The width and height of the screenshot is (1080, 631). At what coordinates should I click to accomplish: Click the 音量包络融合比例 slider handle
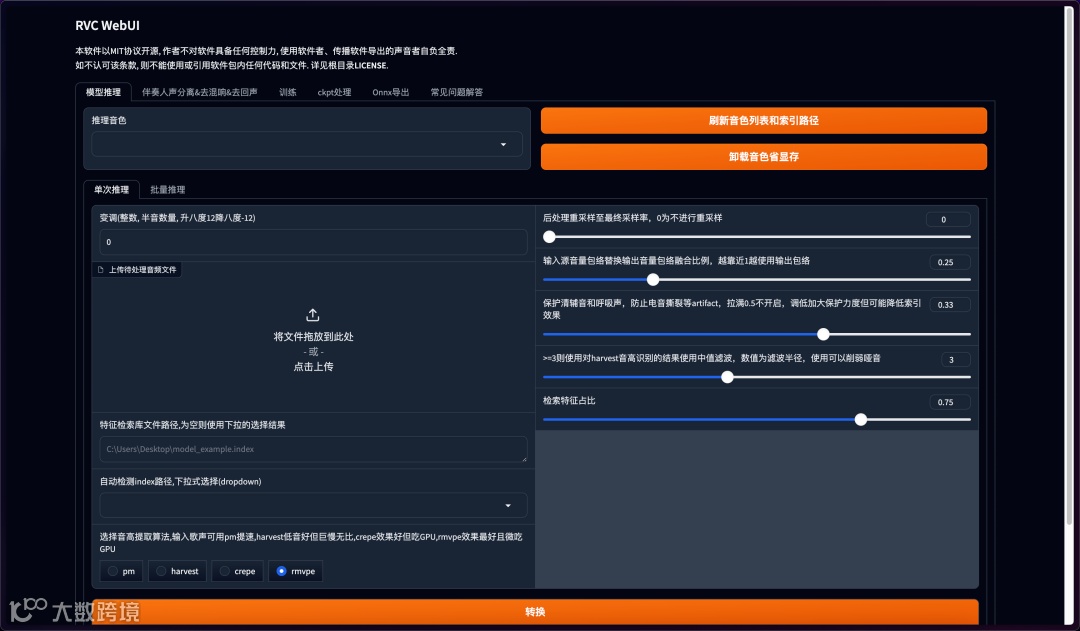653,280
